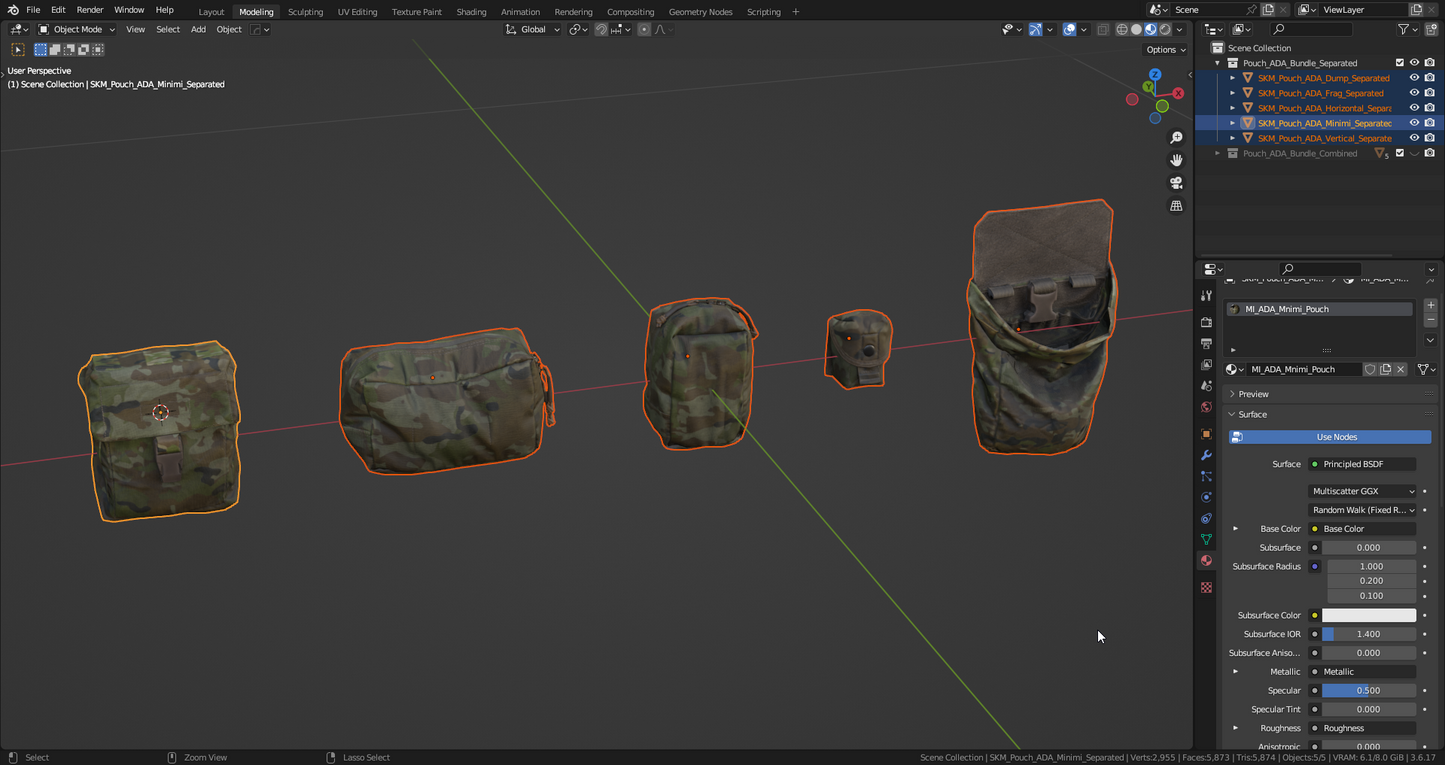Disable rendering for SKM_Pouch_ADA_Vertical_Separated
Screen dimensions: 1445x765
point(1430,139)
